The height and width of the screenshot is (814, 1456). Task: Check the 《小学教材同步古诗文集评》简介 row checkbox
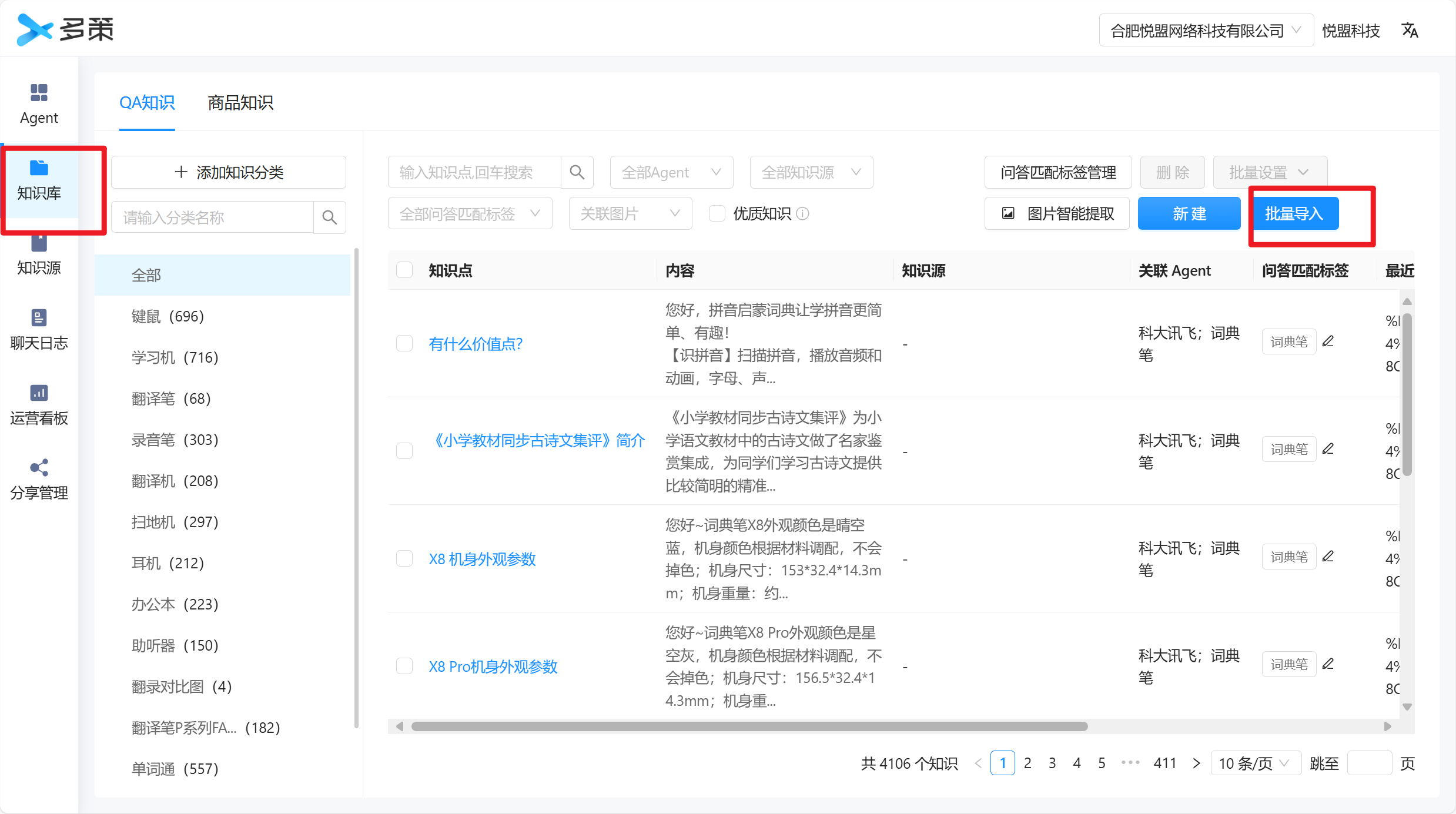pyautogui.click(x=404, y=451)
